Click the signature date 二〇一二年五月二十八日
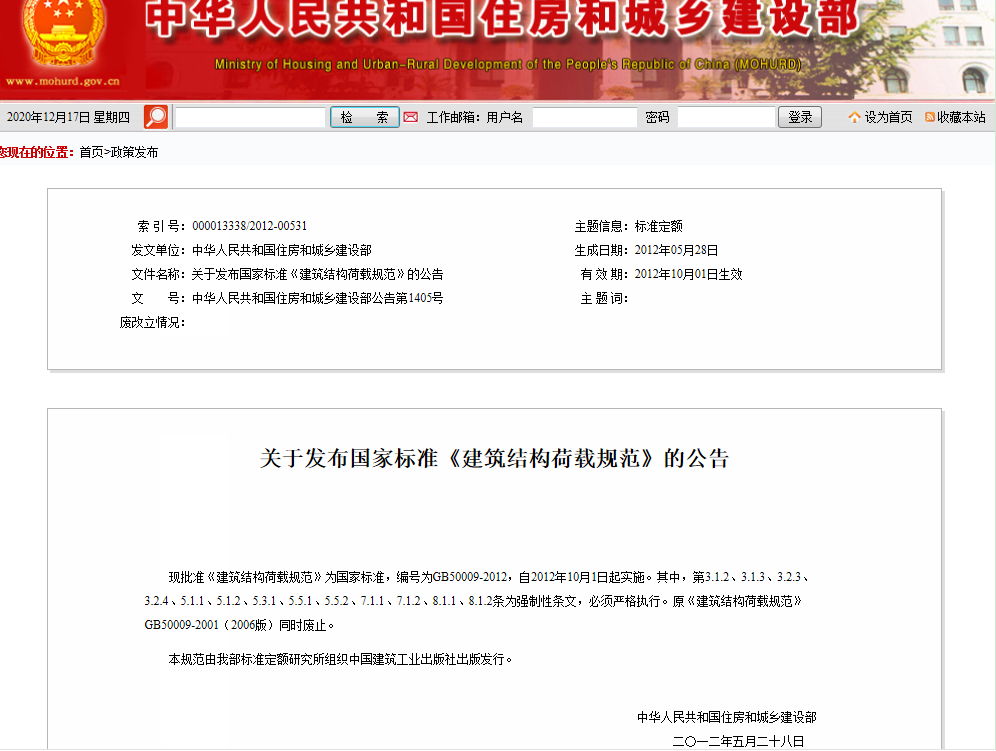The width and height of the screenshot is (996, 751). click(739, 741)
